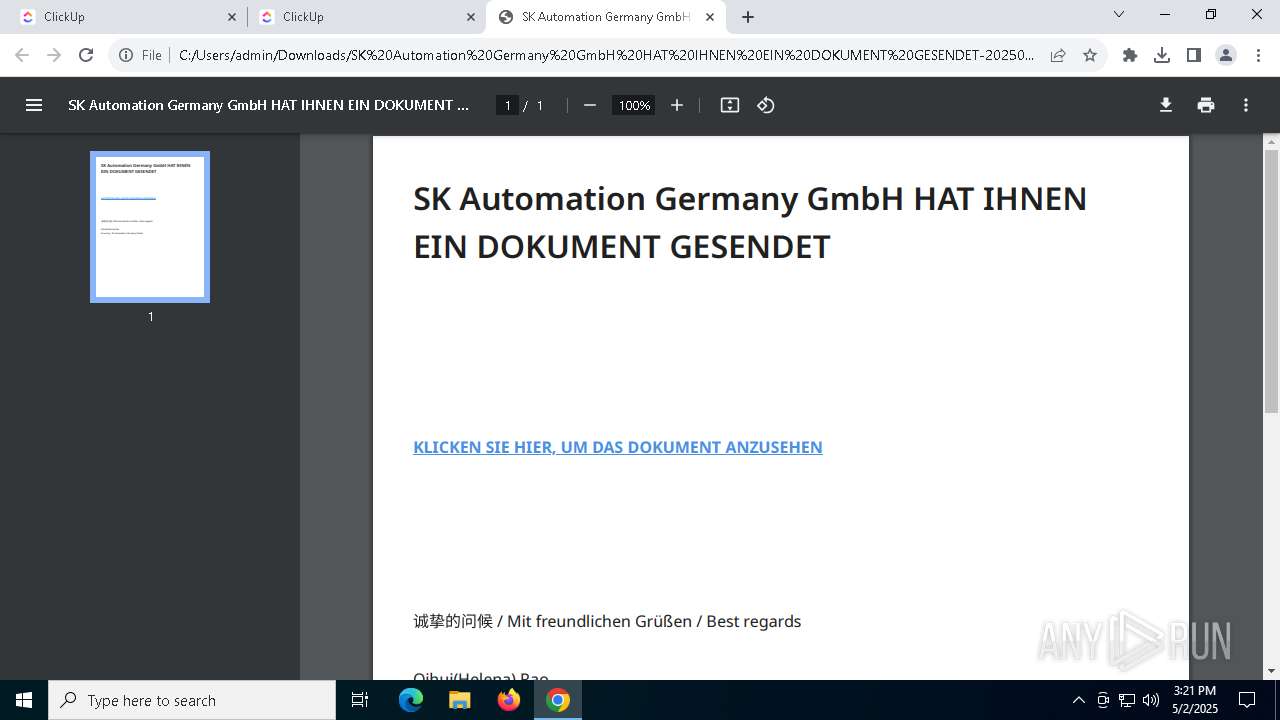Open Task View on the taskbar

pyautogui.click(x=360, y=700)
